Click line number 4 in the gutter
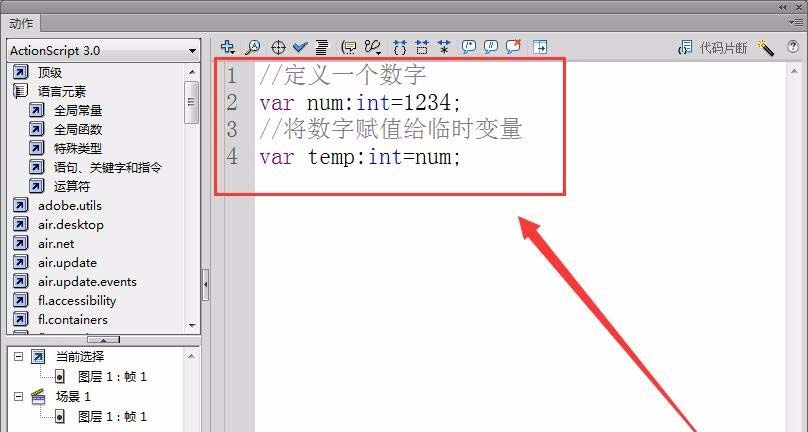This screenshot has width=808, height=432. click(x=232, y=157)
